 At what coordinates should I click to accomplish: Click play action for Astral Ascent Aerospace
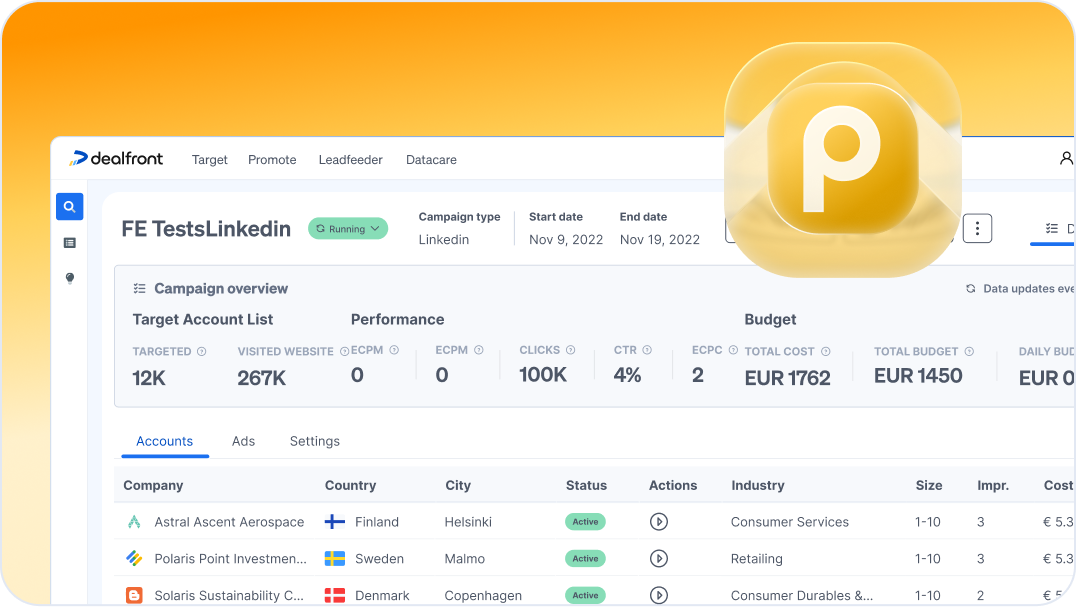(x=659, y=522)
